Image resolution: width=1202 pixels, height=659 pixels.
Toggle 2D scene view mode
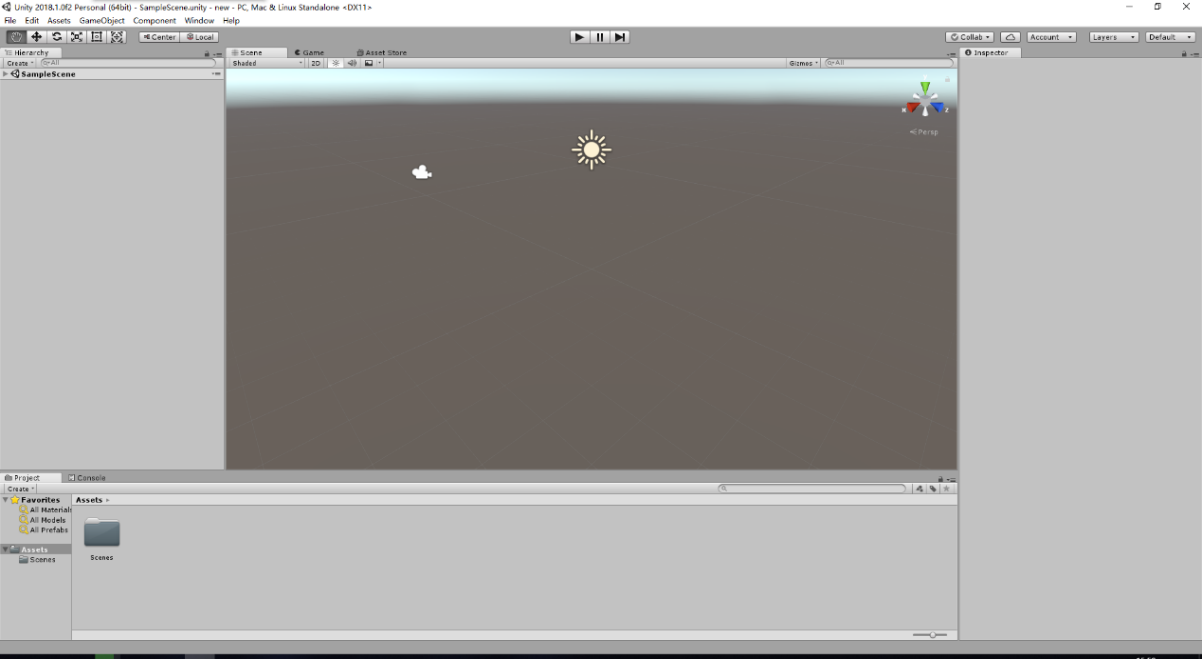[x=316, y=63]
